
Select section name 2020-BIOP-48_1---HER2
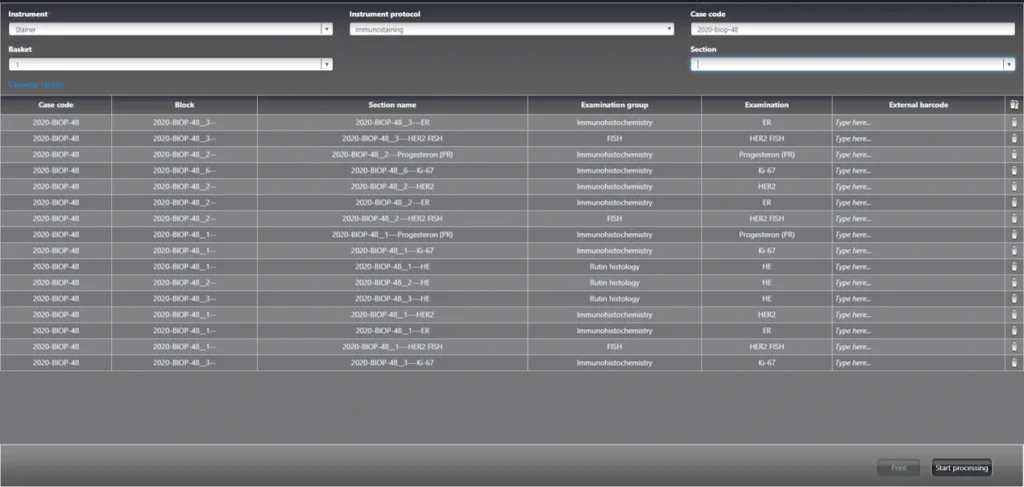[392, 315]
